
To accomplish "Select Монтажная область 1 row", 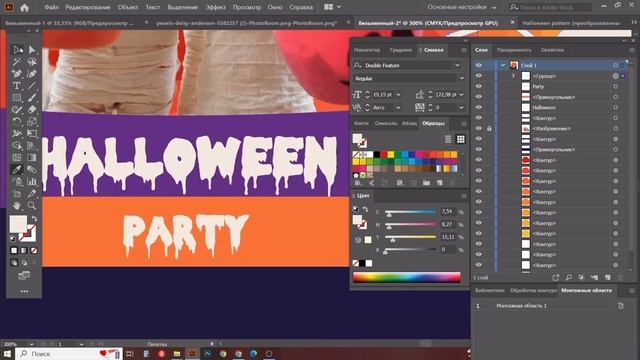I will [x=551, y=306].
